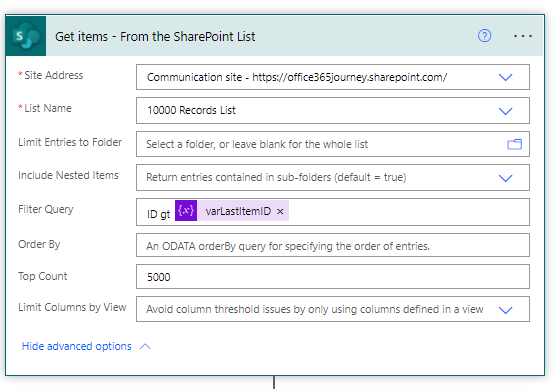The height and width of the screenshot is (389, 557).
Task: Open the help question mark icon
Action: 484,36
